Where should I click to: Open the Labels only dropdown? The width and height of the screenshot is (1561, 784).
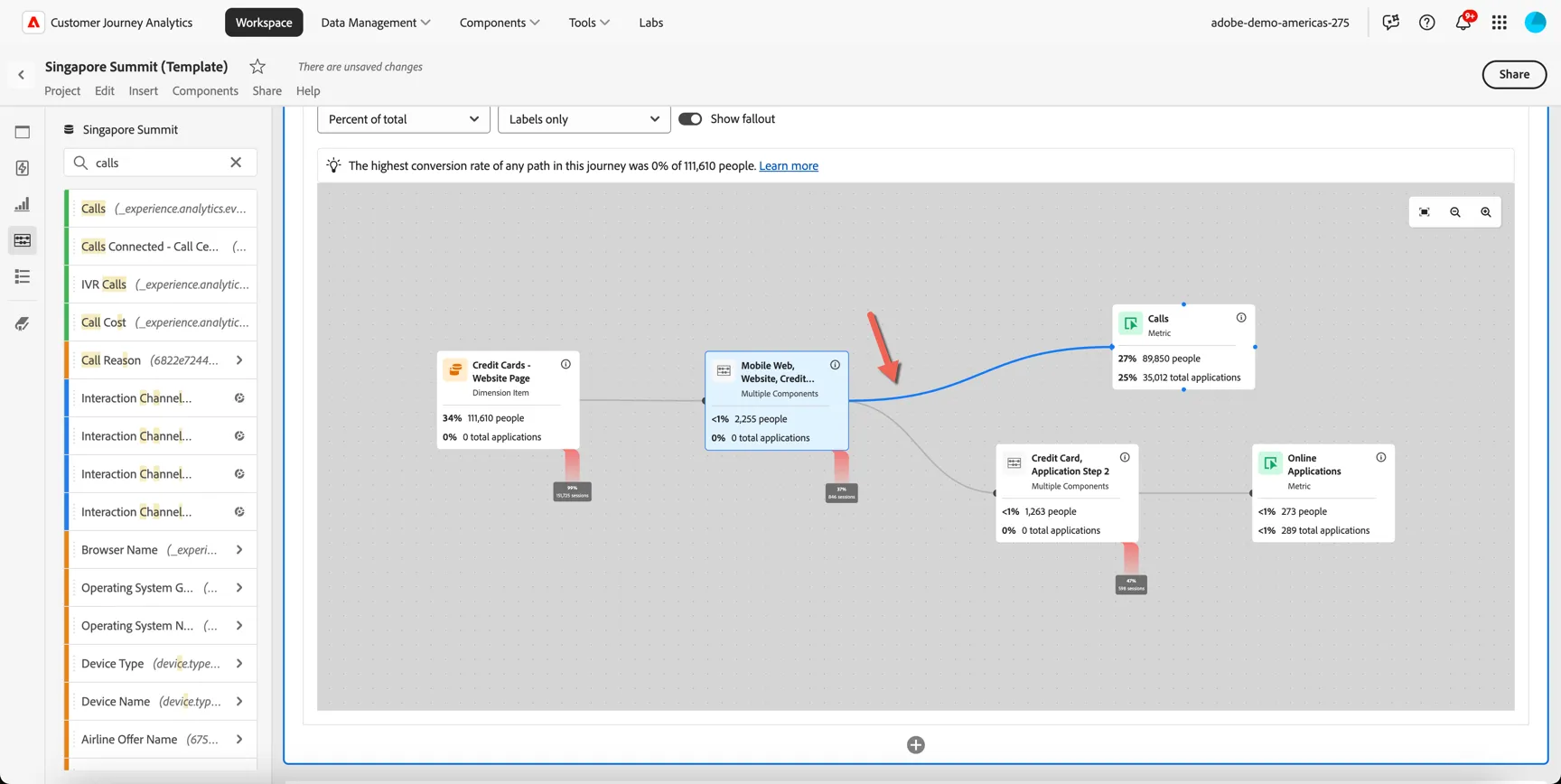click(x=584, y=119)
